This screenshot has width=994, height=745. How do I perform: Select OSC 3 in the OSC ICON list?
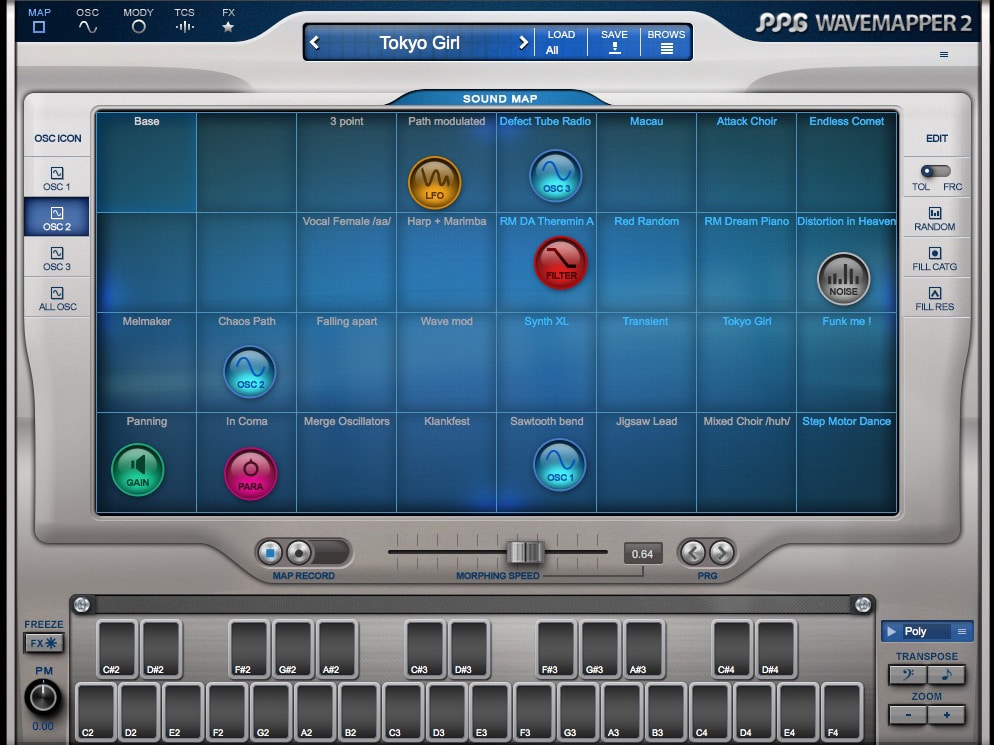57,257
